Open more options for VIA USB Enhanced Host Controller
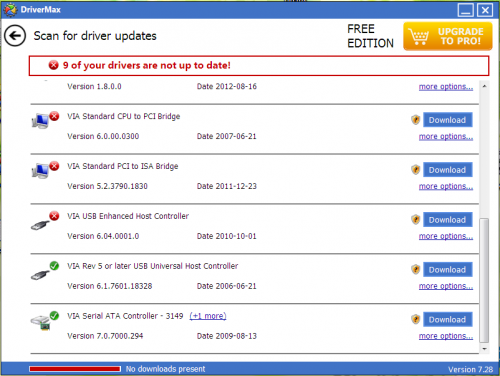 [x=446, y=236]
